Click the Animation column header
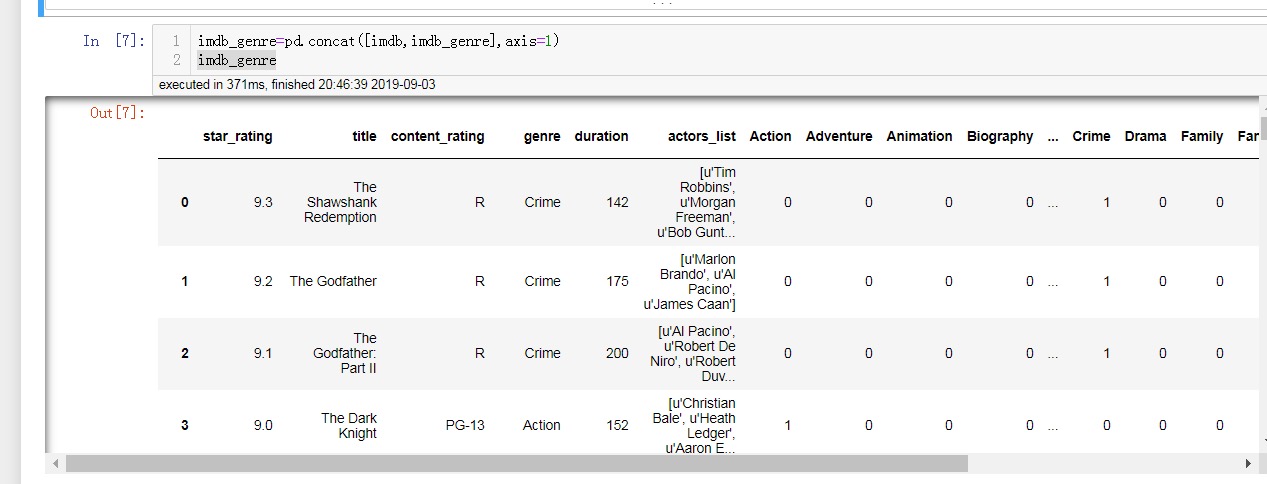Image resolution: width=1267 pixels, height=484 pixels. [x=919, y=136]
